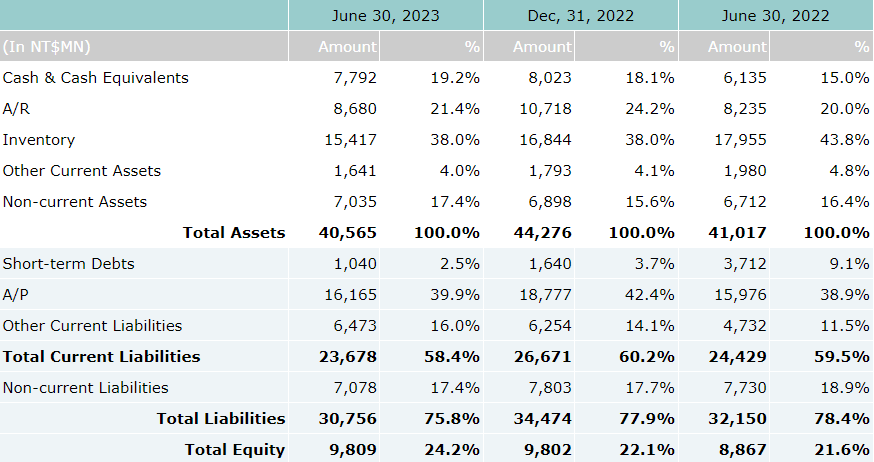Click the Total Current Liabilities label
Screen dimensions: 874x462
pyautogui.click(x=101, y=357)
